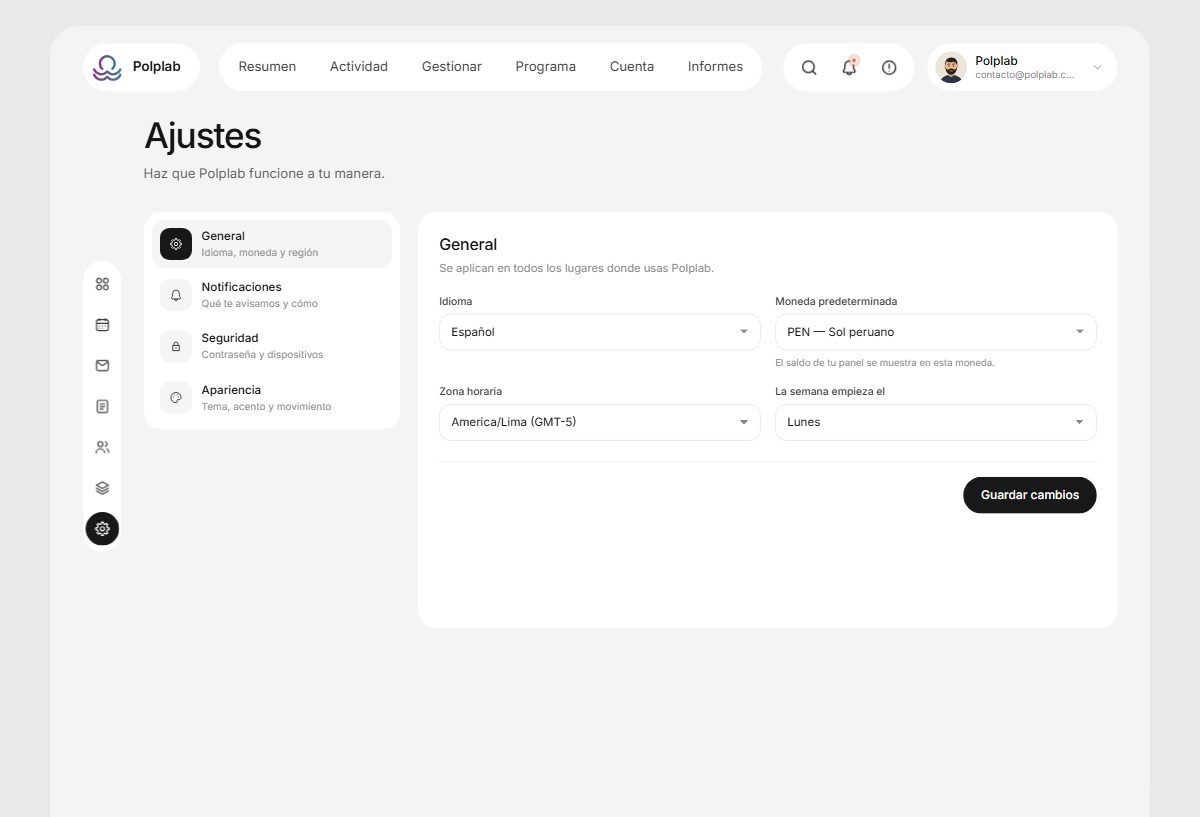The height and width of the screenshot is (817, 1200).
Task: Open the La semana empieza el dropdown
Action: pos(936,422)
